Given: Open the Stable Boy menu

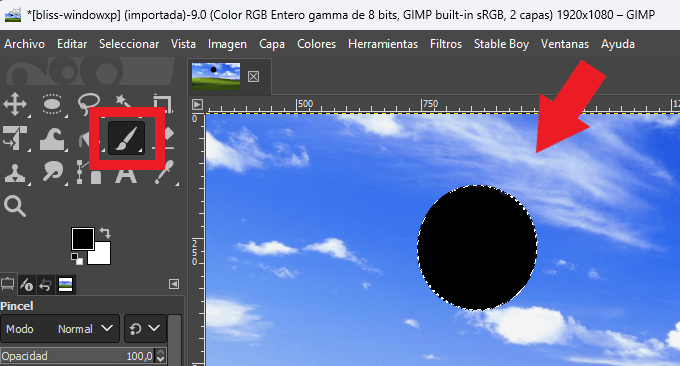Looking at the screenshot, I should (x=501, y=44).
